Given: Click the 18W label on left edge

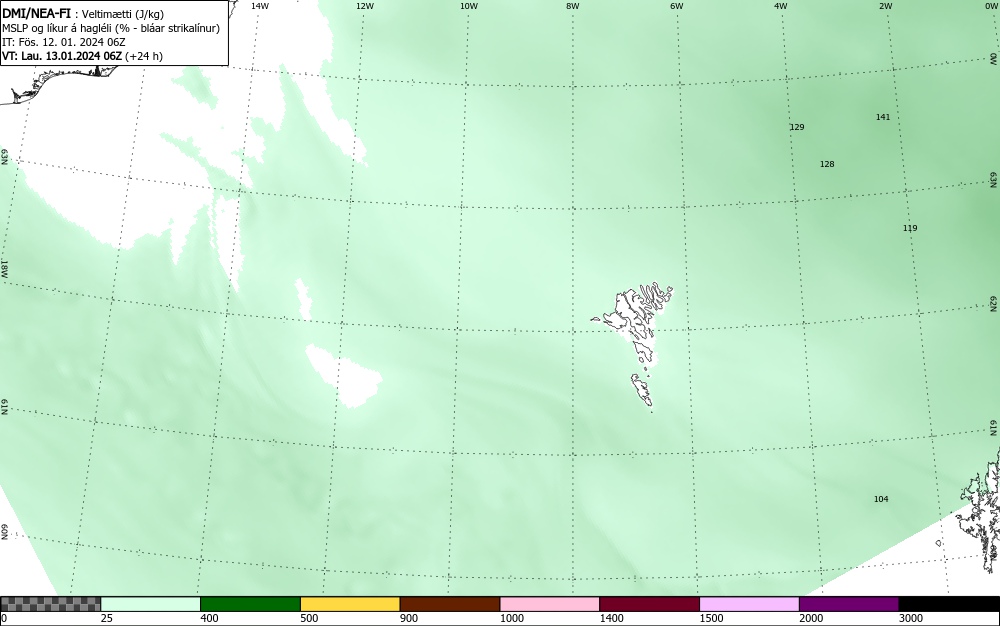Looking at the screenshot, I should coord(4,268).
